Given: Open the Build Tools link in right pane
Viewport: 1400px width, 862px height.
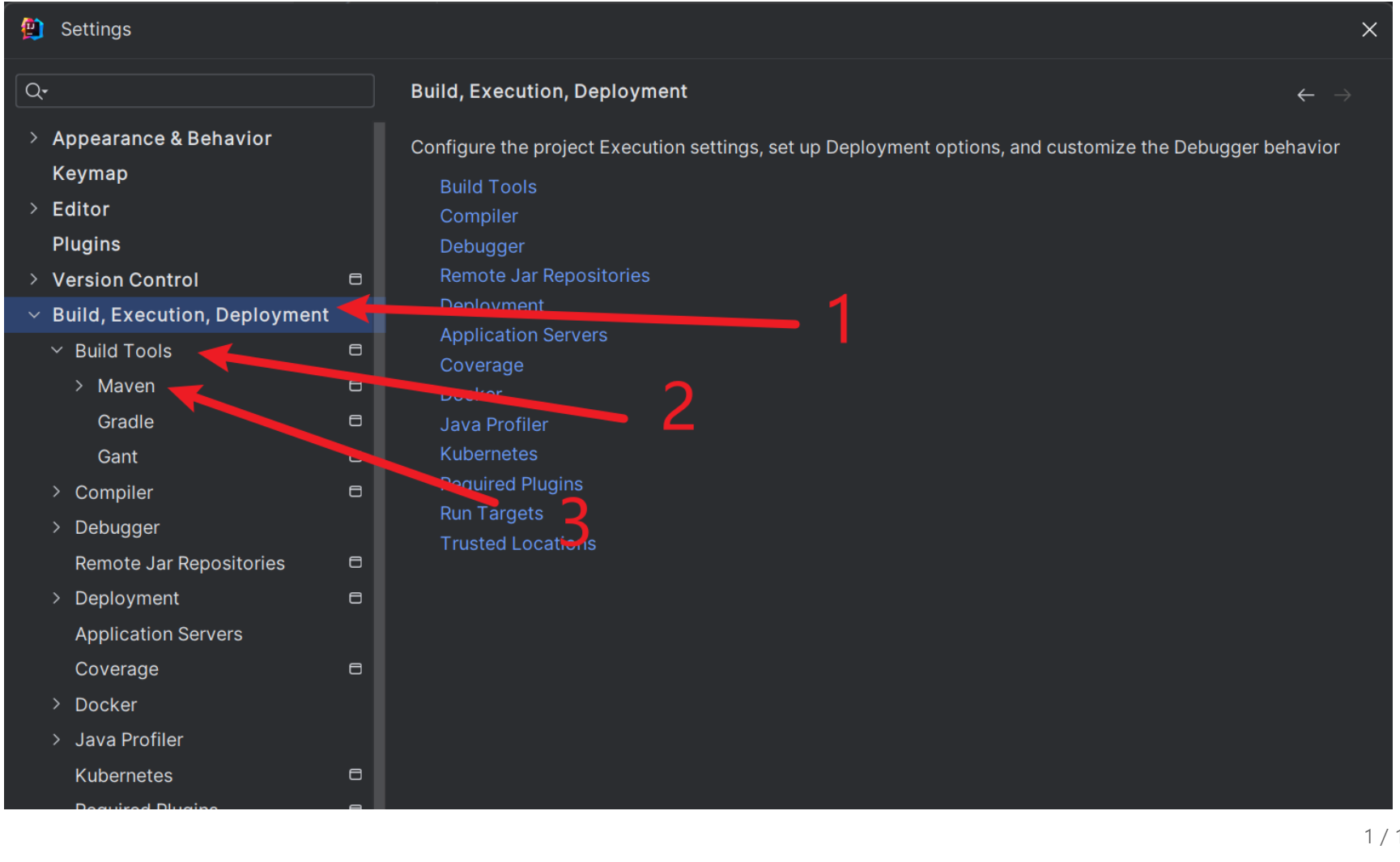Looking at the screenshot, I should [488, 186].
